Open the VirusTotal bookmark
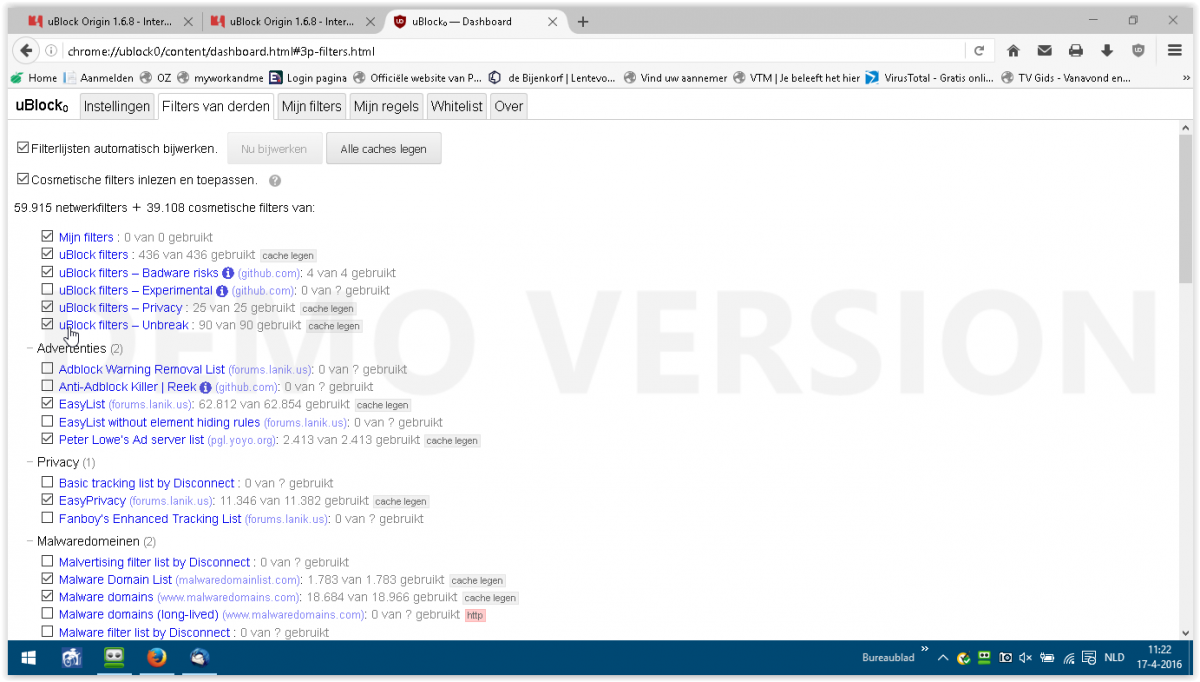The image size is (1200, 682). pos(929,77)
